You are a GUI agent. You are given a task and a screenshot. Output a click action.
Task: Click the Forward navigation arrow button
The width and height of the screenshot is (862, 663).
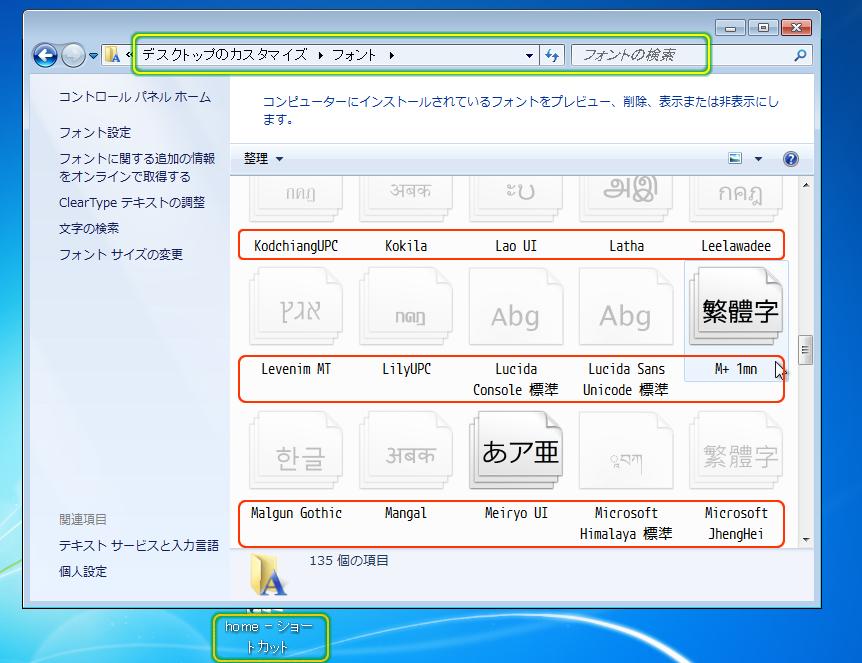(x=73, y=56)
